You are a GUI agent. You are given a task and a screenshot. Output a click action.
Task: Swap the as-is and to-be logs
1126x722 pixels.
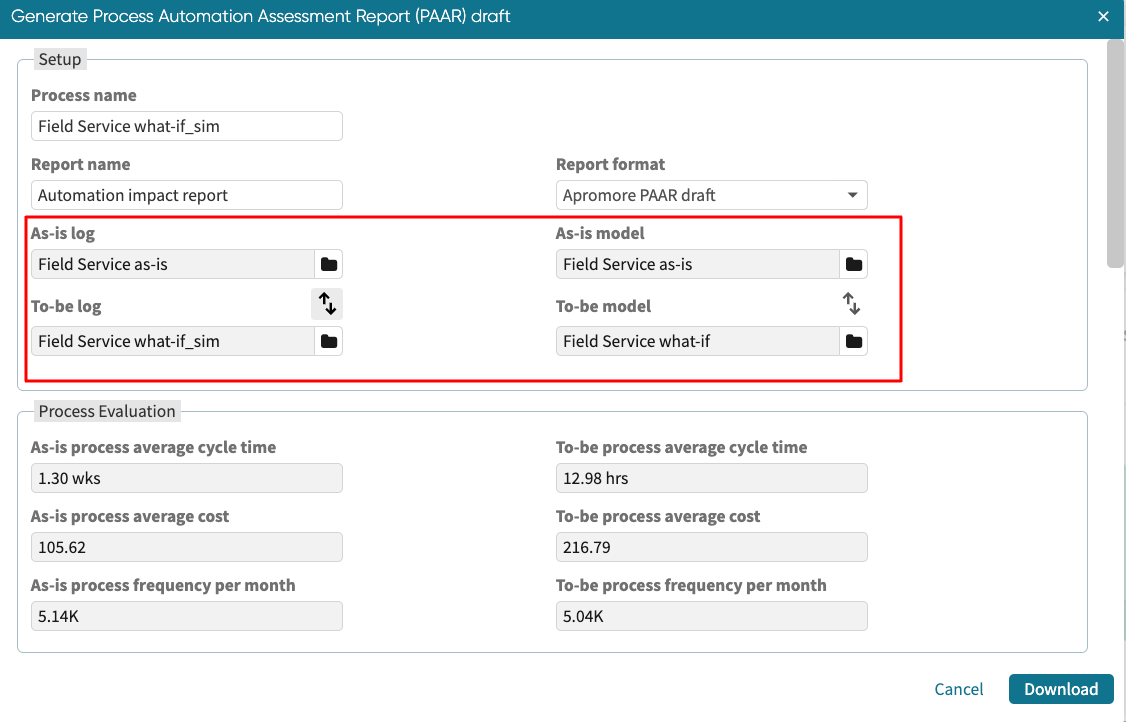[327, 303]
